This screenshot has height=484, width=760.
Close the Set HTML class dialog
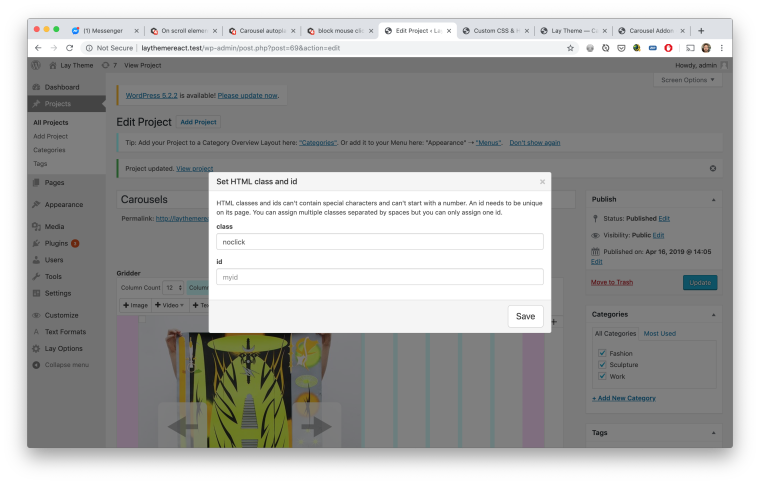(542, 182)
